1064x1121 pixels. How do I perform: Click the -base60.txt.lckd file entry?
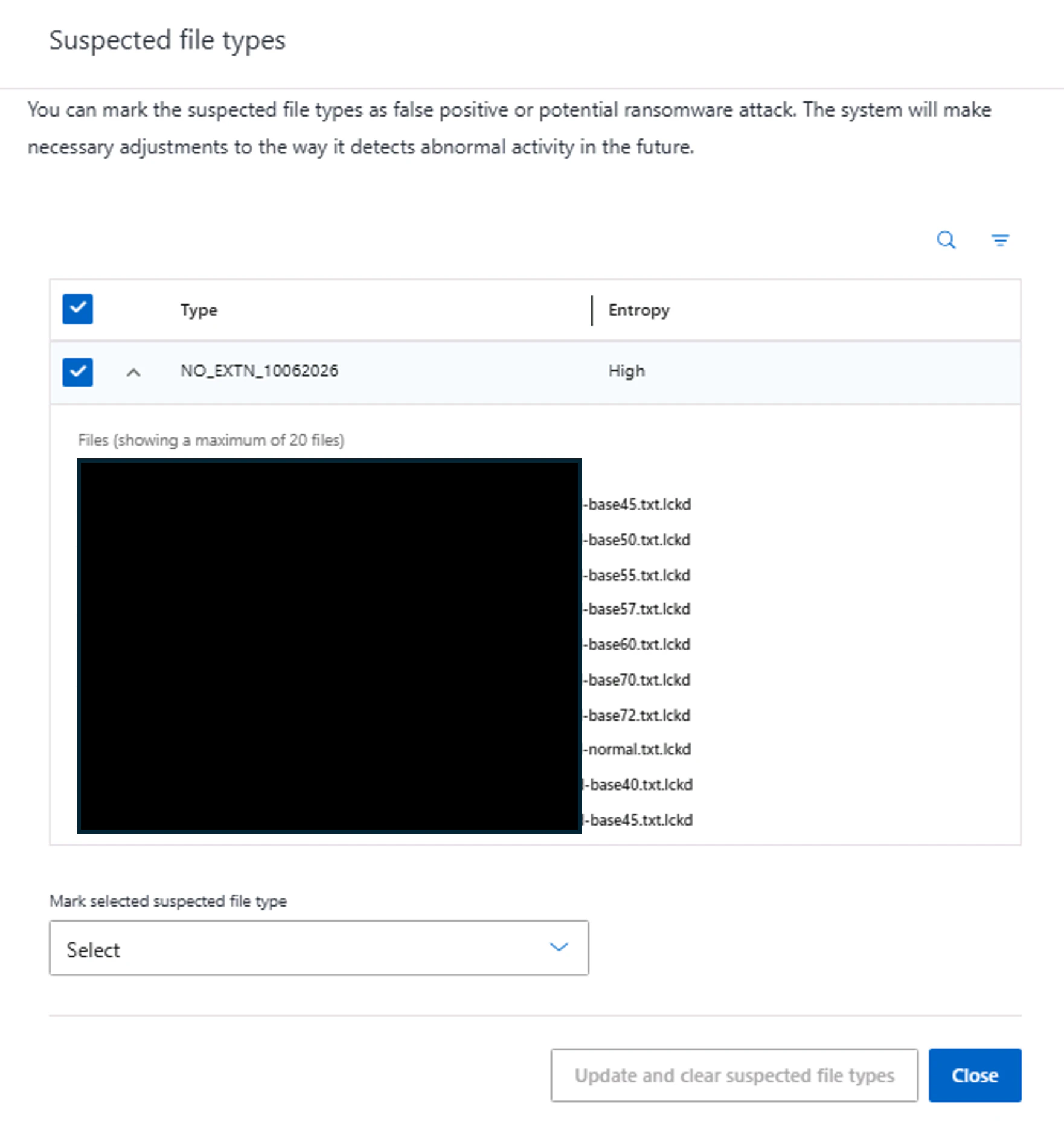click(x=636, y=644)
